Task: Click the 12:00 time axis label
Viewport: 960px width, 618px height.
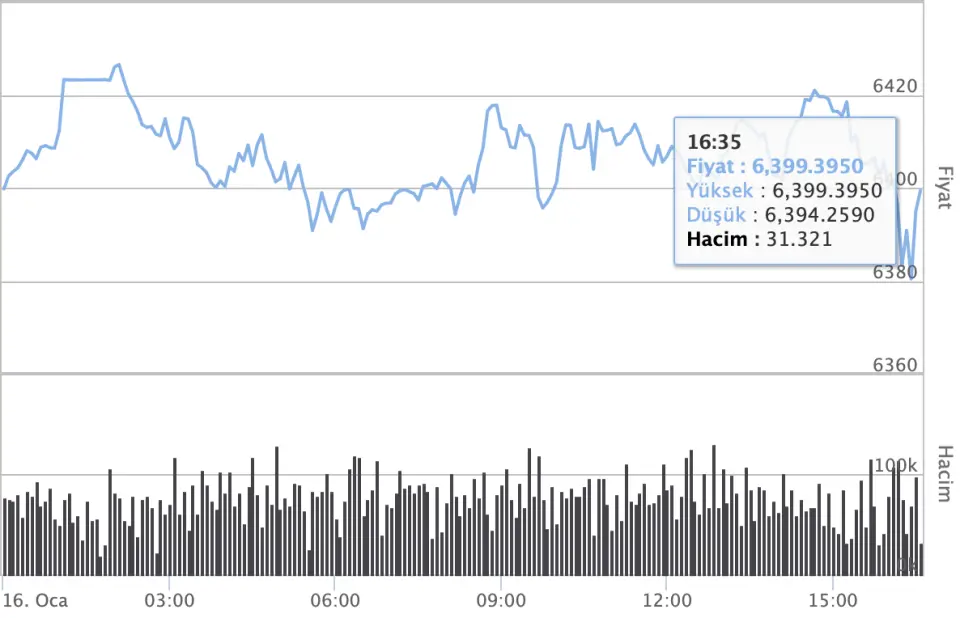Action: click(x=667, y=601)
